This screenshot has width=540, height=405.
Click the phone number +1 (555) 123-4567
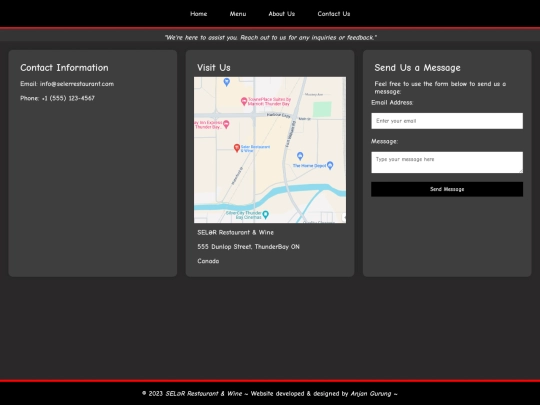point(68,98)
